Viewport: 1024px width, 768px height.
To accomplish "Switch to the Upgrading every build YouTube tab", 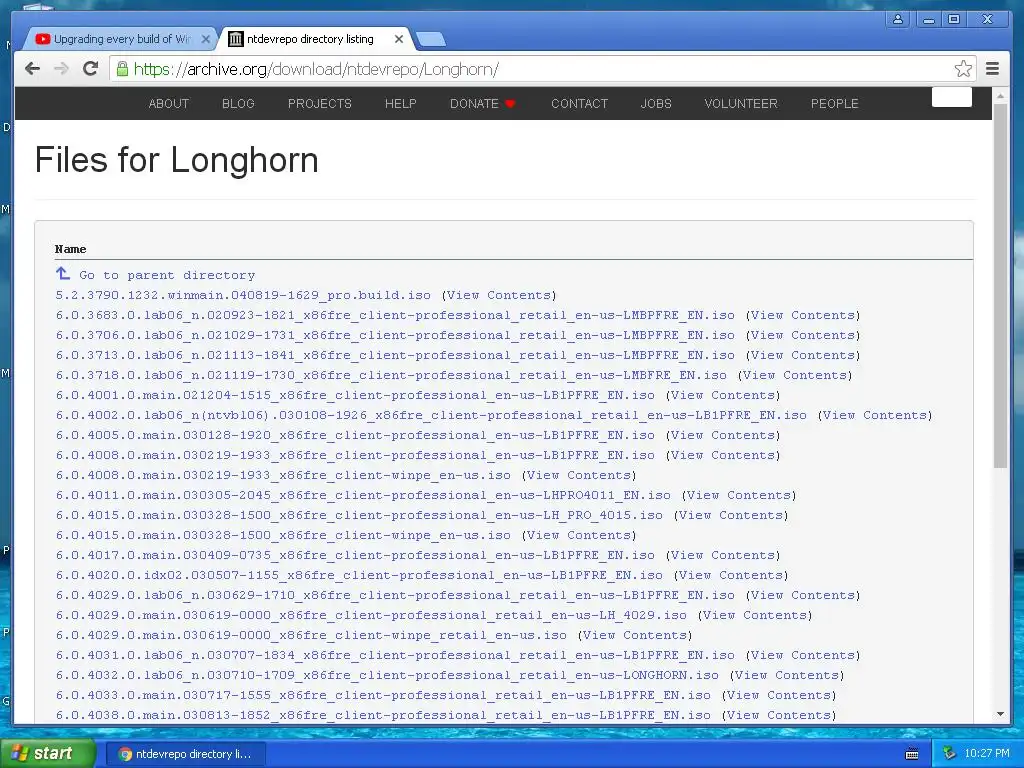I will coord(123,39).
